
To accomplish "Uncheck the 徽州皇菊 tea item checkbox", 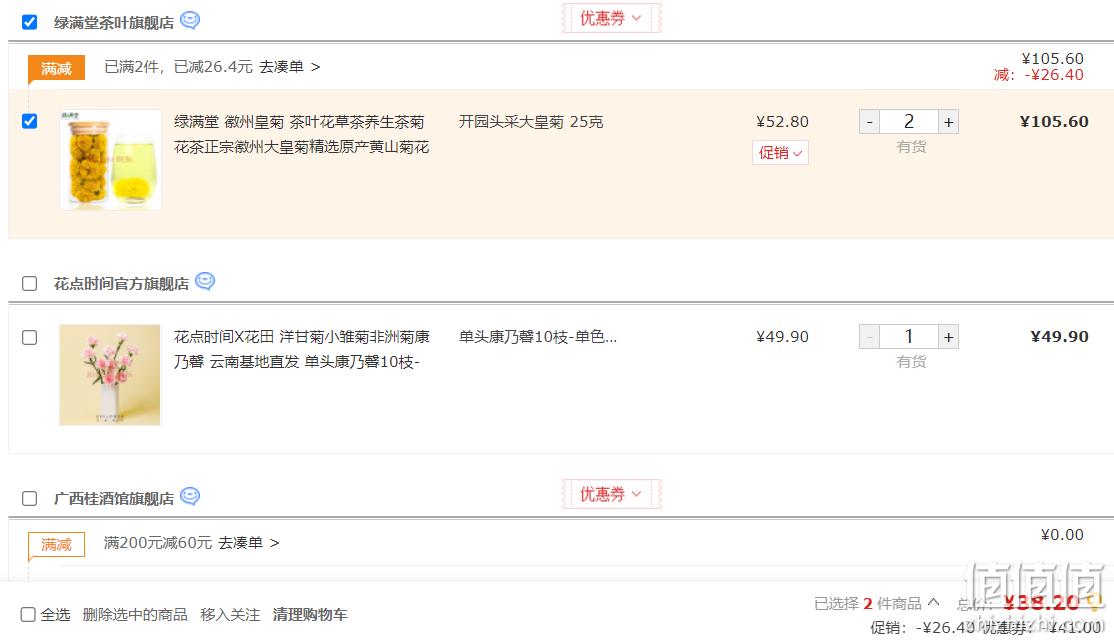I will (x=29, y=121).
